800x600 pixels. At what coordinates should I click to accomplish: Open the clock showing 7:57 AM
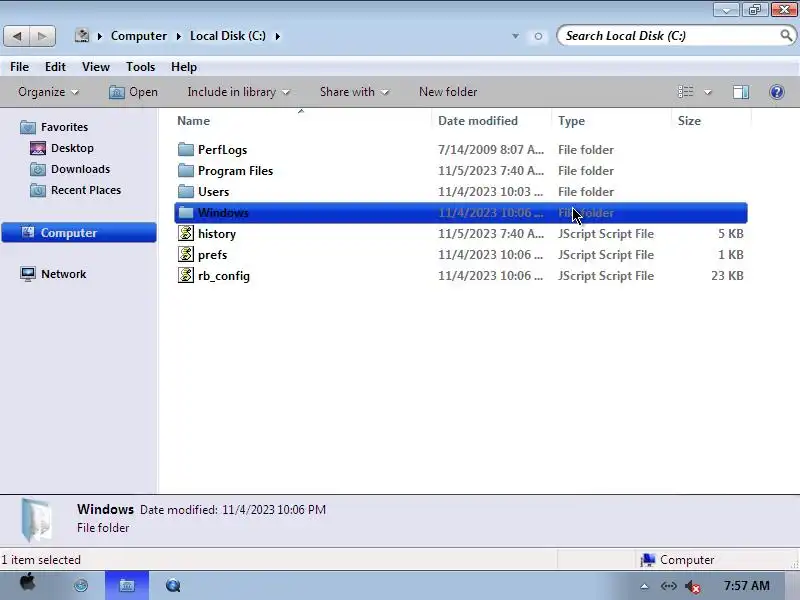tap(746, 586)
